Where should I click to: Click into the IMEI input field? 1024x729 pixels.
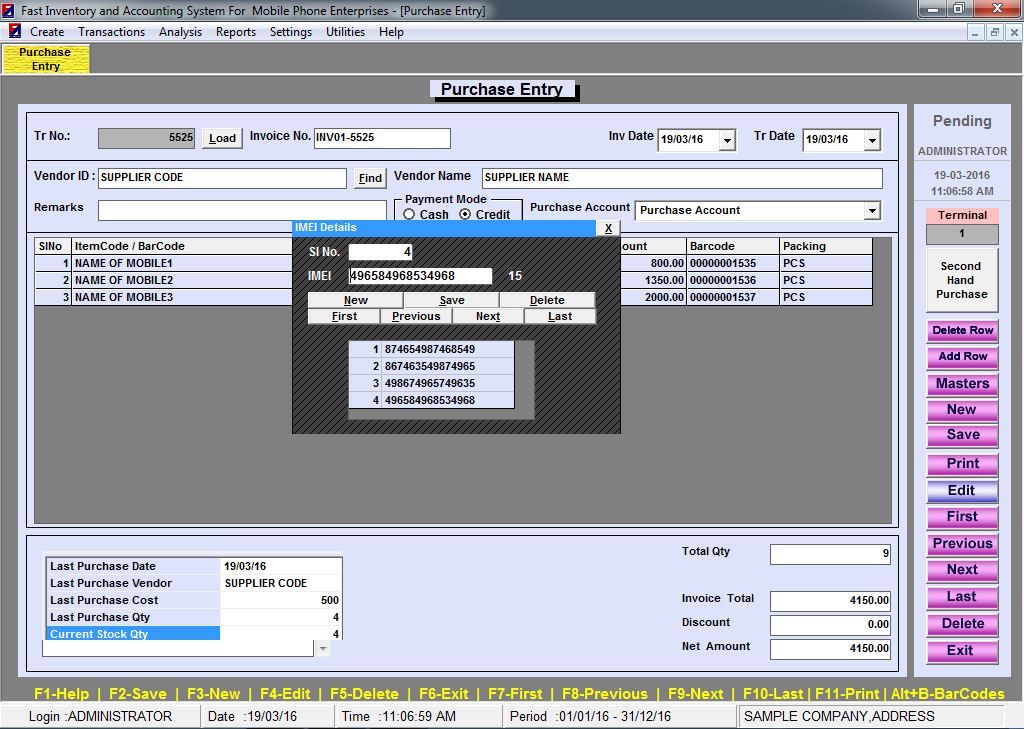(420, 276)
